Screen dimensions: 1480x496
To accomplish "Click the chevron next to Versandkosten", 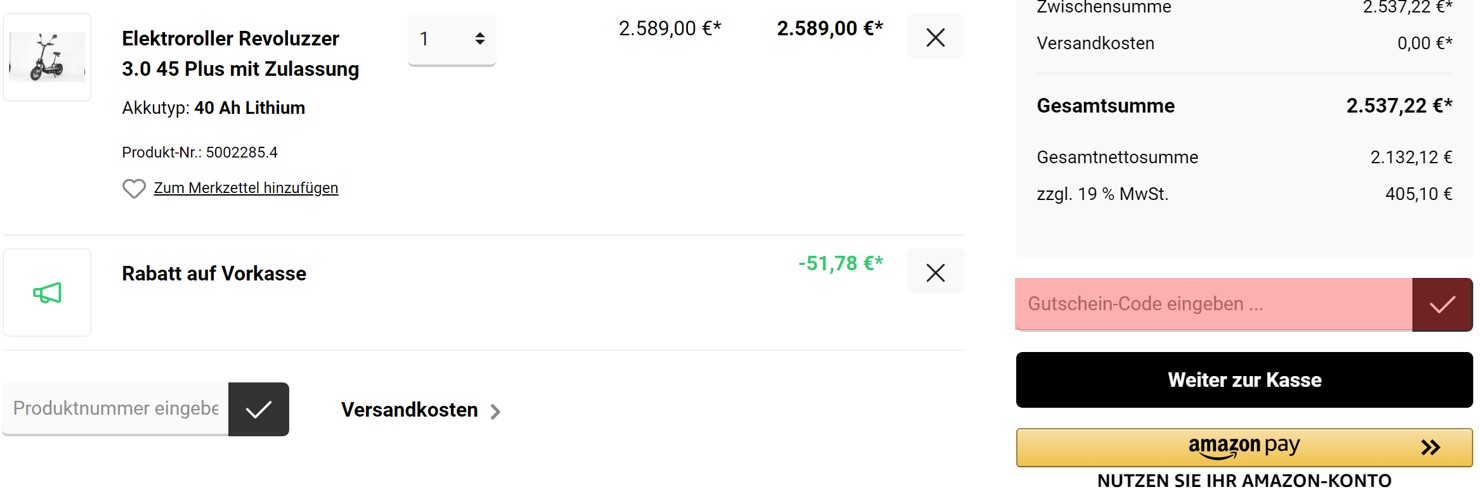I will pos(495,411).
